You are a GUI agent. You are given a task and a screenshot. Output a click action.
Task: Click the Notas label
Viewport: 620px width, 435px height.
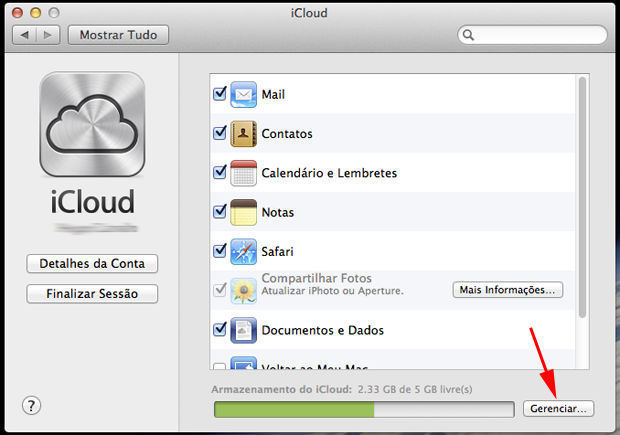pyautogui.click(x=278, y=212)
